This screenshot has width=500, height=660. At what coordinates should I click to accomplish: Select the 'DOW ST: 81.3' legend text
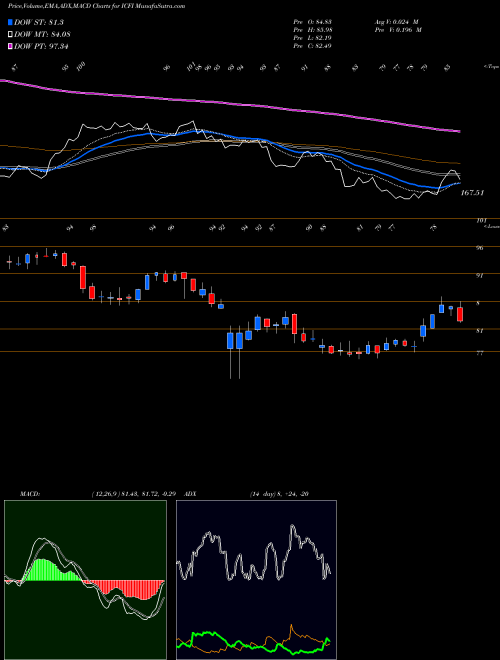(38, 22)
